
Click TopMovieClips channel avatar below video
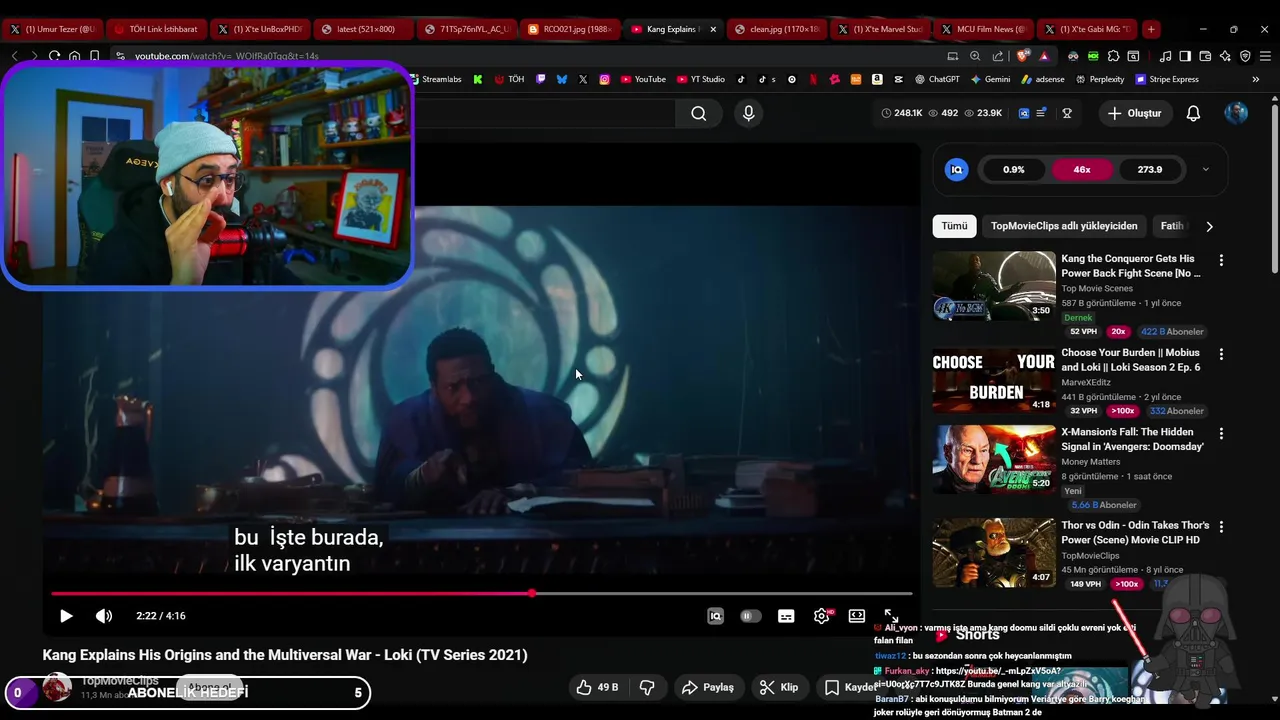point(57,687)
